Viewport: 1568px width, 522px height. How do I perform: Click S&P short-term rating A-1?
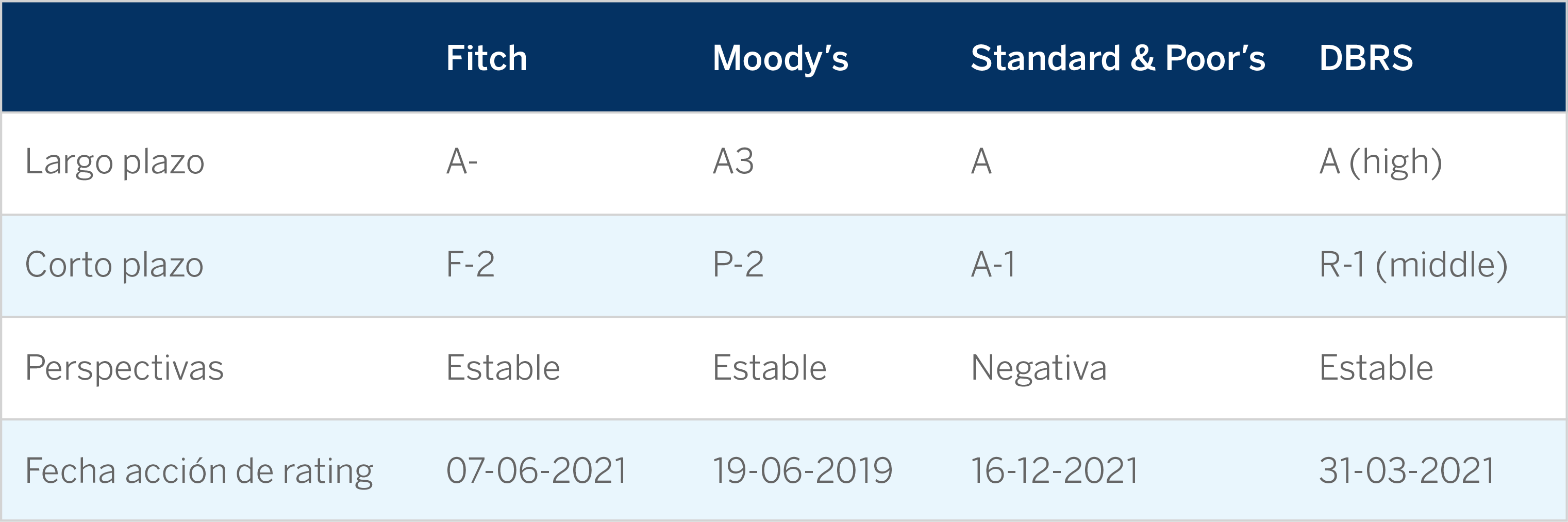click(x=993, y=264)
